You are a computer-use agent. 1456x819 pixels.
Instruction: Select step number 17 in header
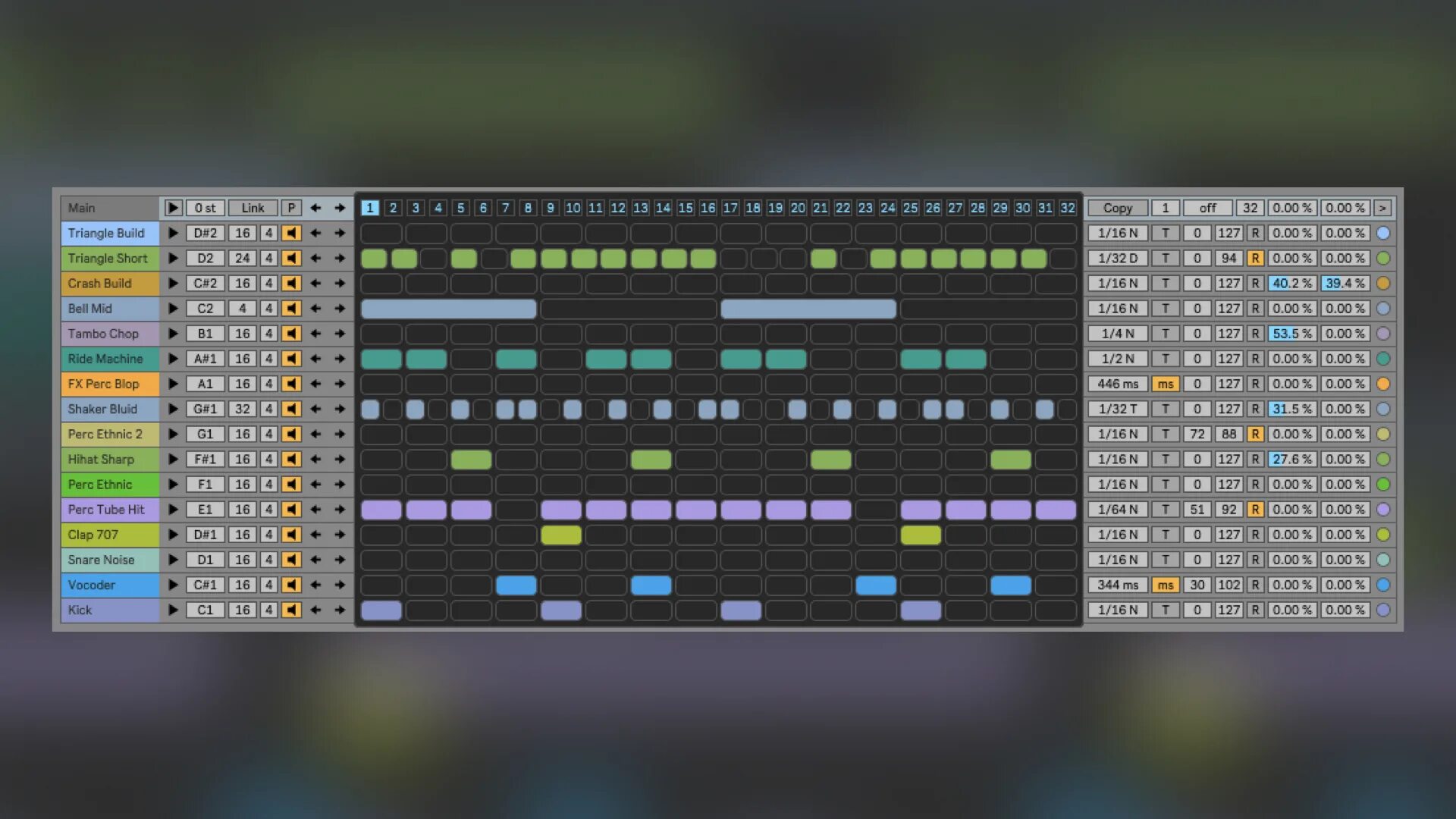(x=730, y=208)
